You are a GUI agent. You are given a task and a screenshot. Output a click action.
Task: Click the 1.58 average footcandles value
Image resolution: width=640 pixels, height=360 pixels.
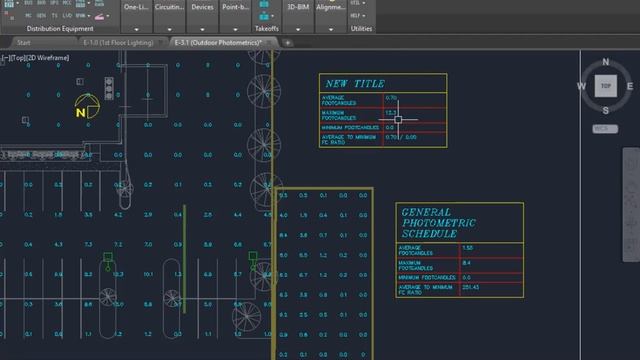467,248
